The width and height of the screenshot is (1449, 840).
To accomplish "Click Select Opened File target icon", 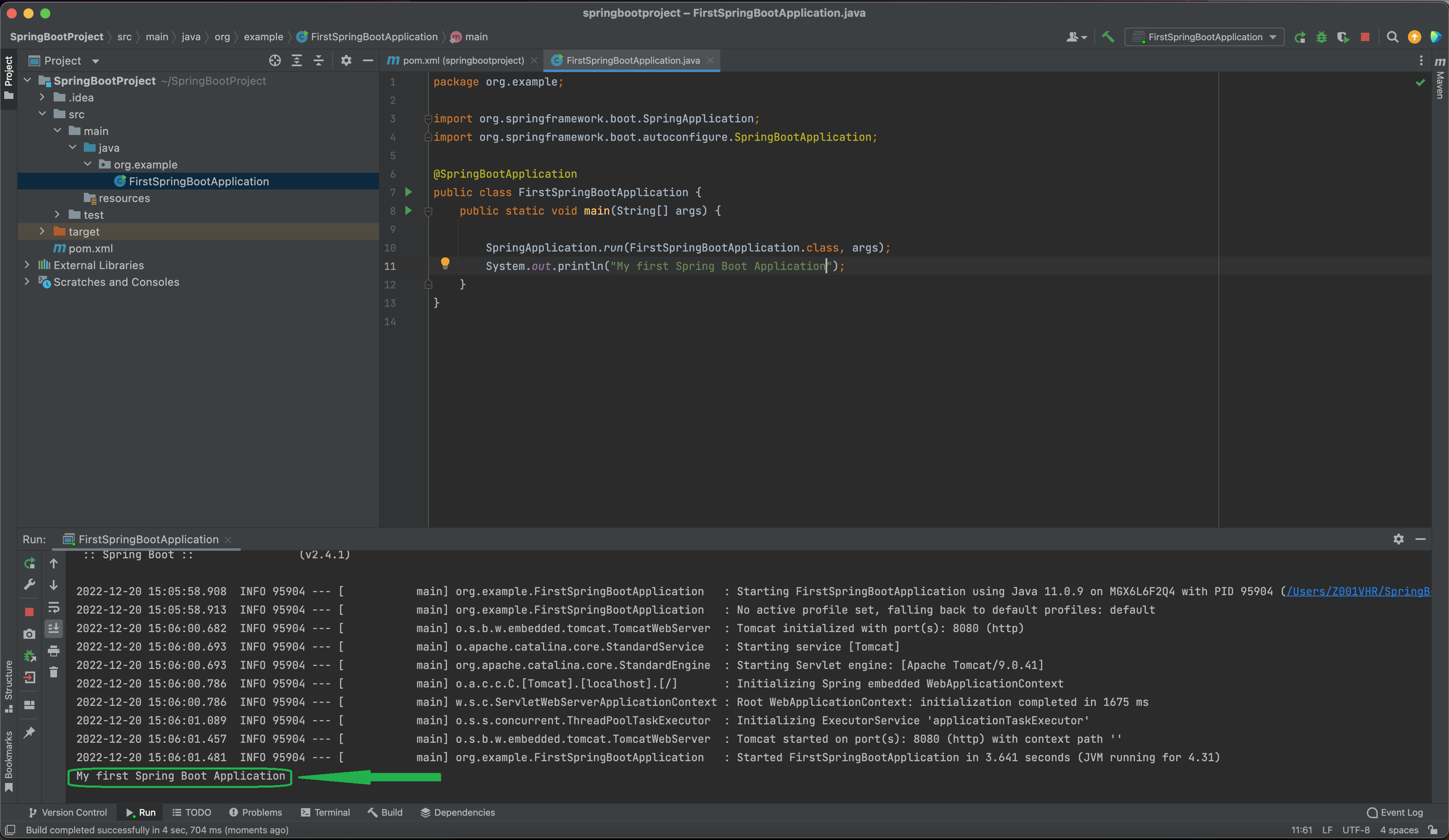I will [x=275, y=60].
